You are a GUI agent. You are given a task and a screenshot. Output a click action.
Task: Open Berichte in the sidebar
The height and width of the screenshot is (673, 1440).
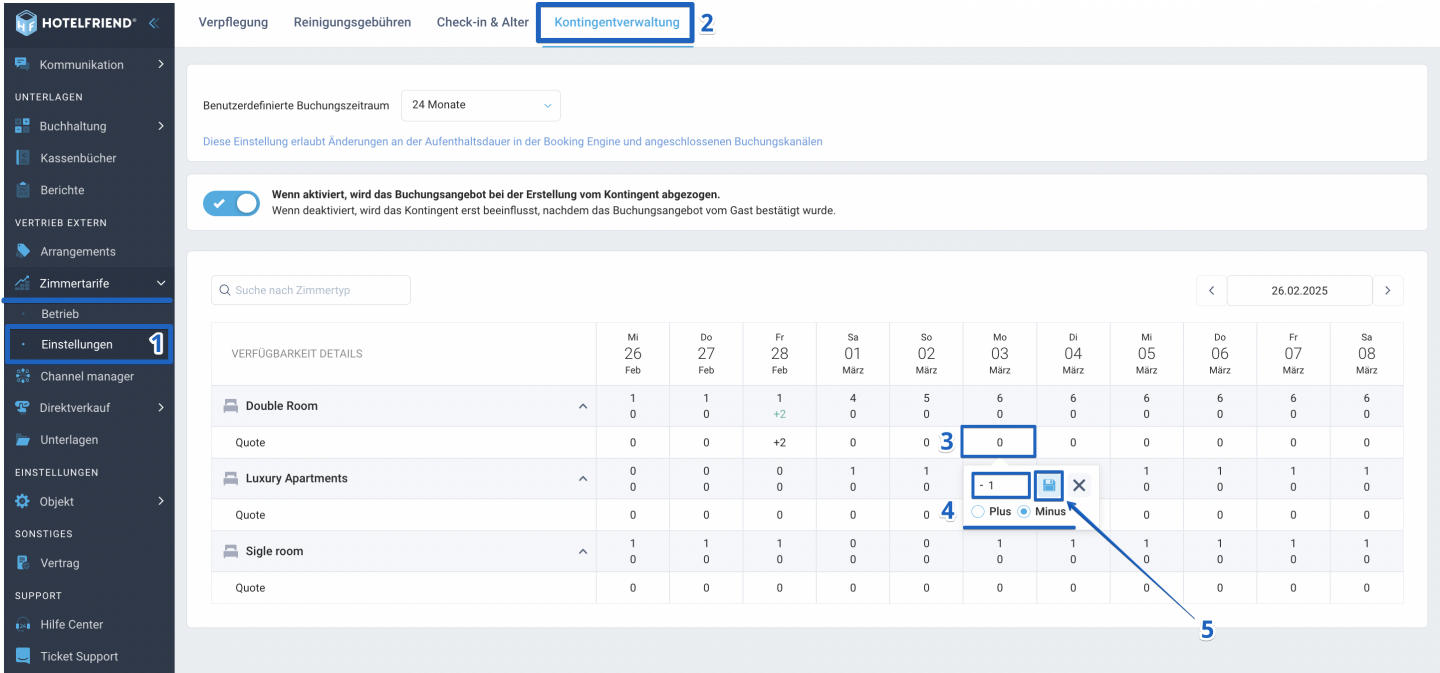[62, 190]
